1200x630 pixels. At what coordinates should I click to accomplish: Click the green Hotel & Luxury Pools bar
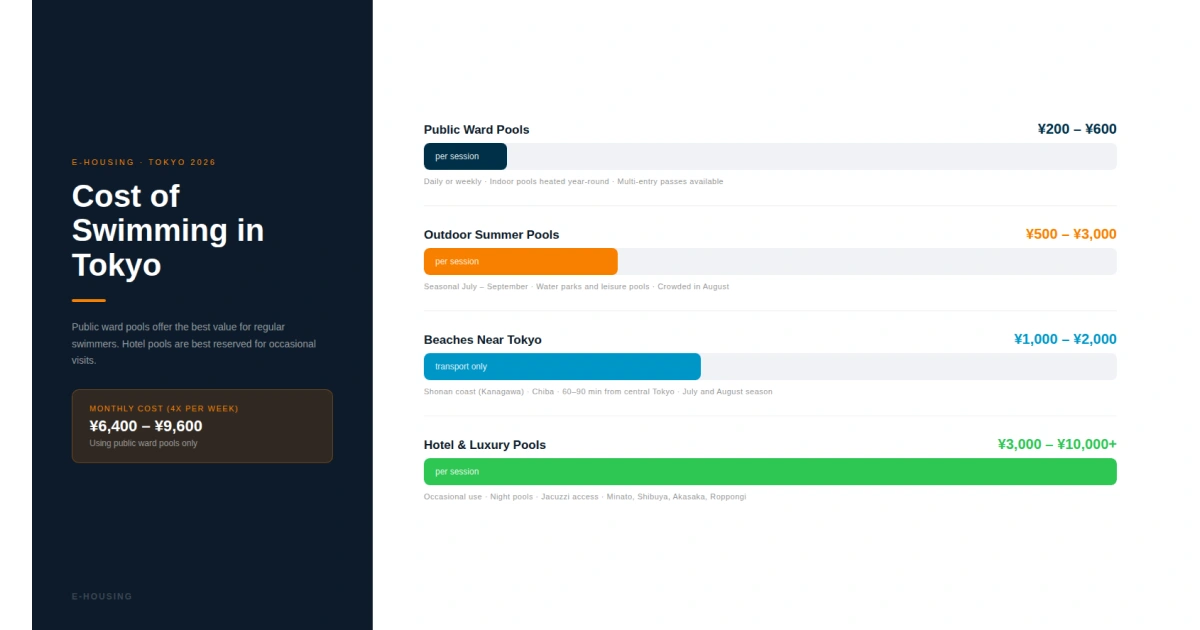click(x=770, y=472)
